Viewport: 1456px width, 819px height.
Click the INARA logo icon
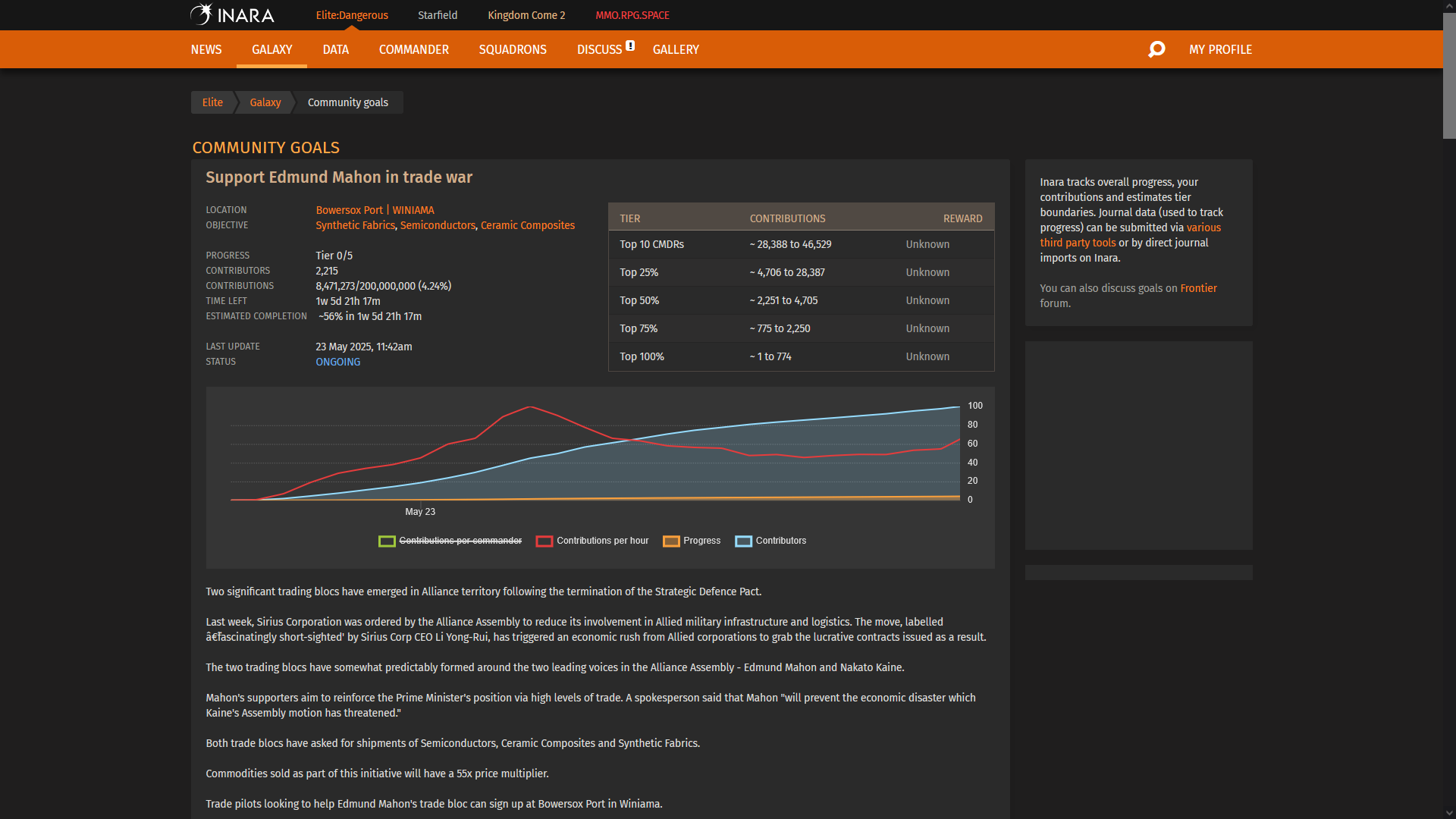pyautogui.click(x=202, y=14)
